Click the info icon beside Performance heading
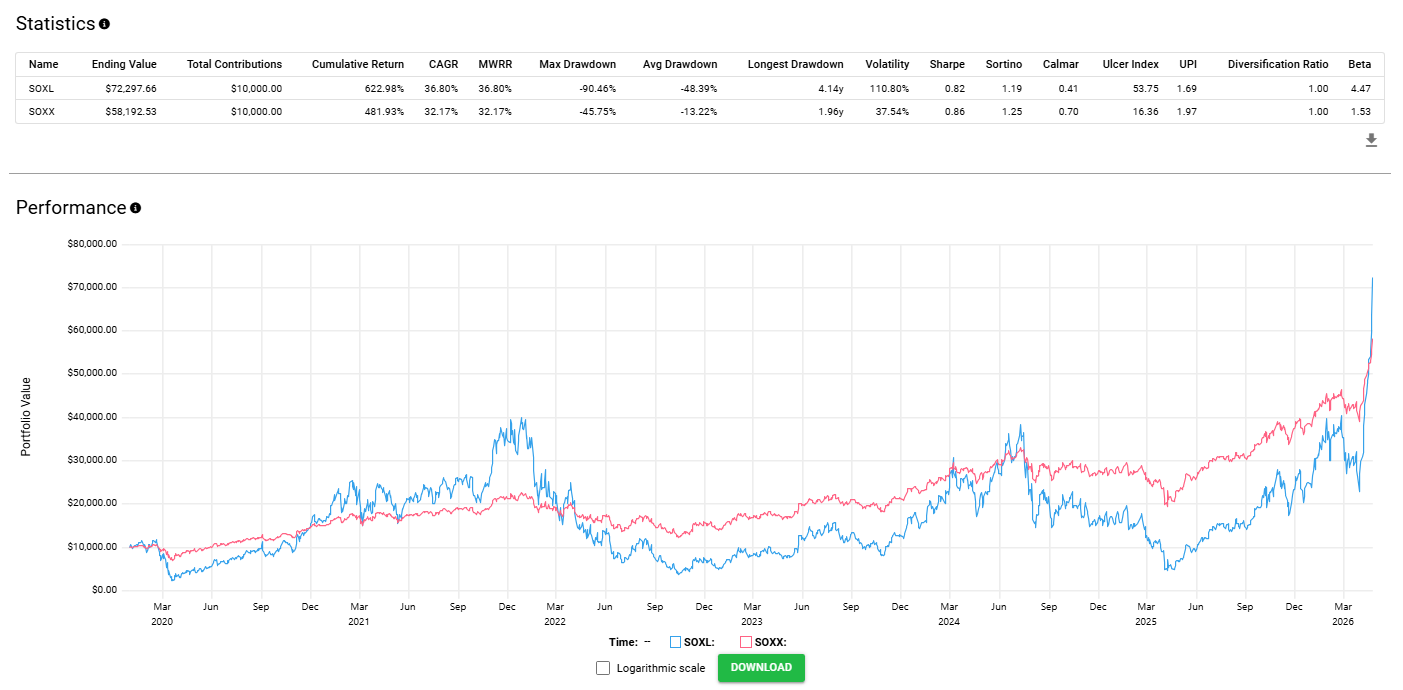1403x690 pixels. [135, 208]
